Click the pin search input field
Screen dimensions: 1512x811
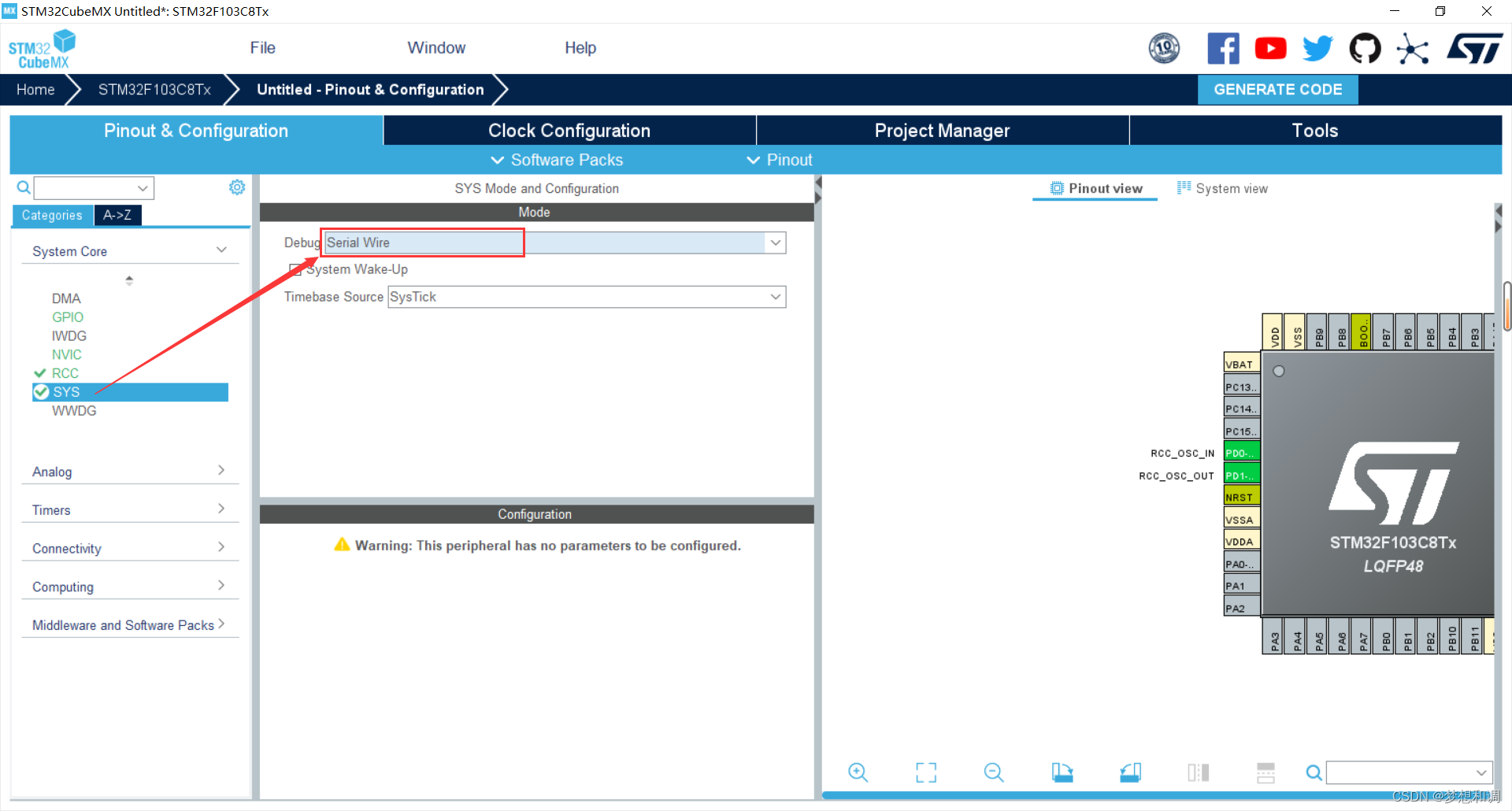pos(1399,772)
